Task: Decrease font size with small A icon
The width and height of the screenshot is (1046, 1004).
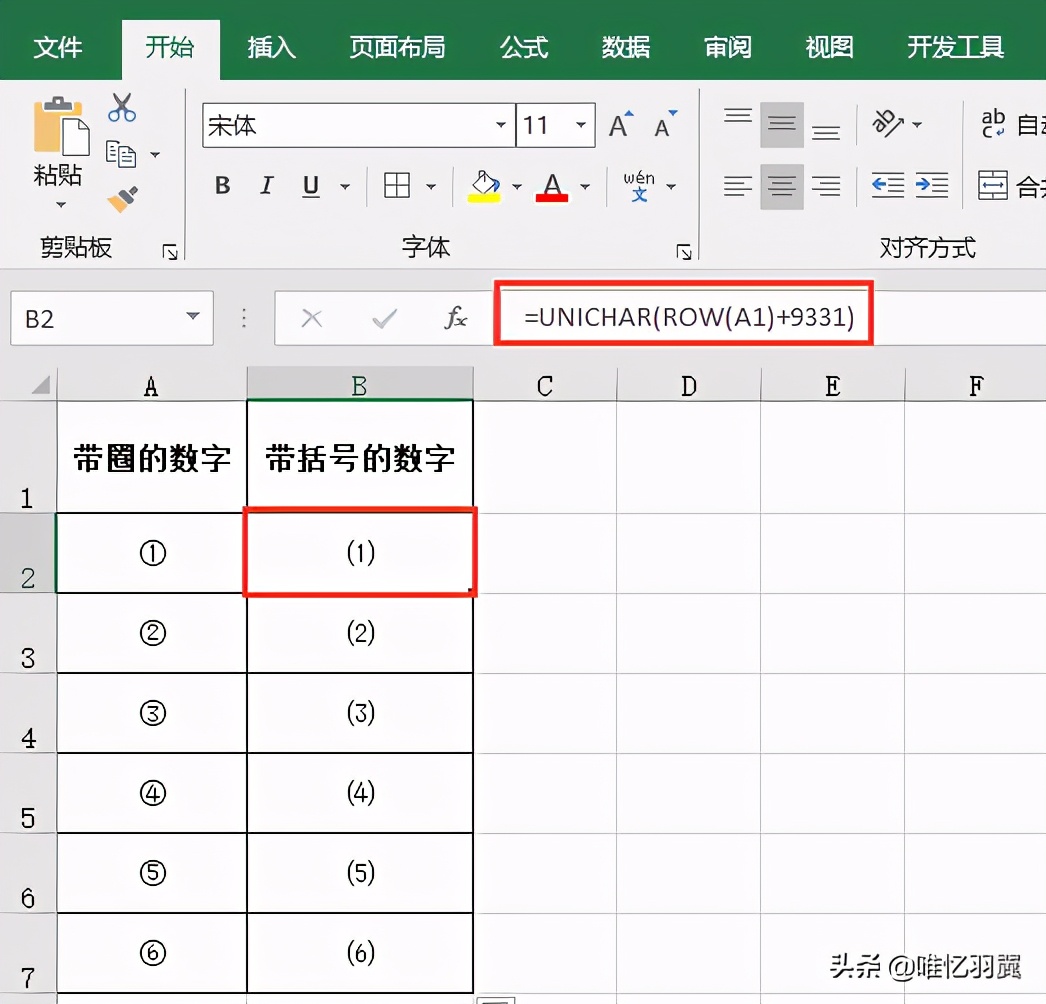Action: click(x=665, y=125)
